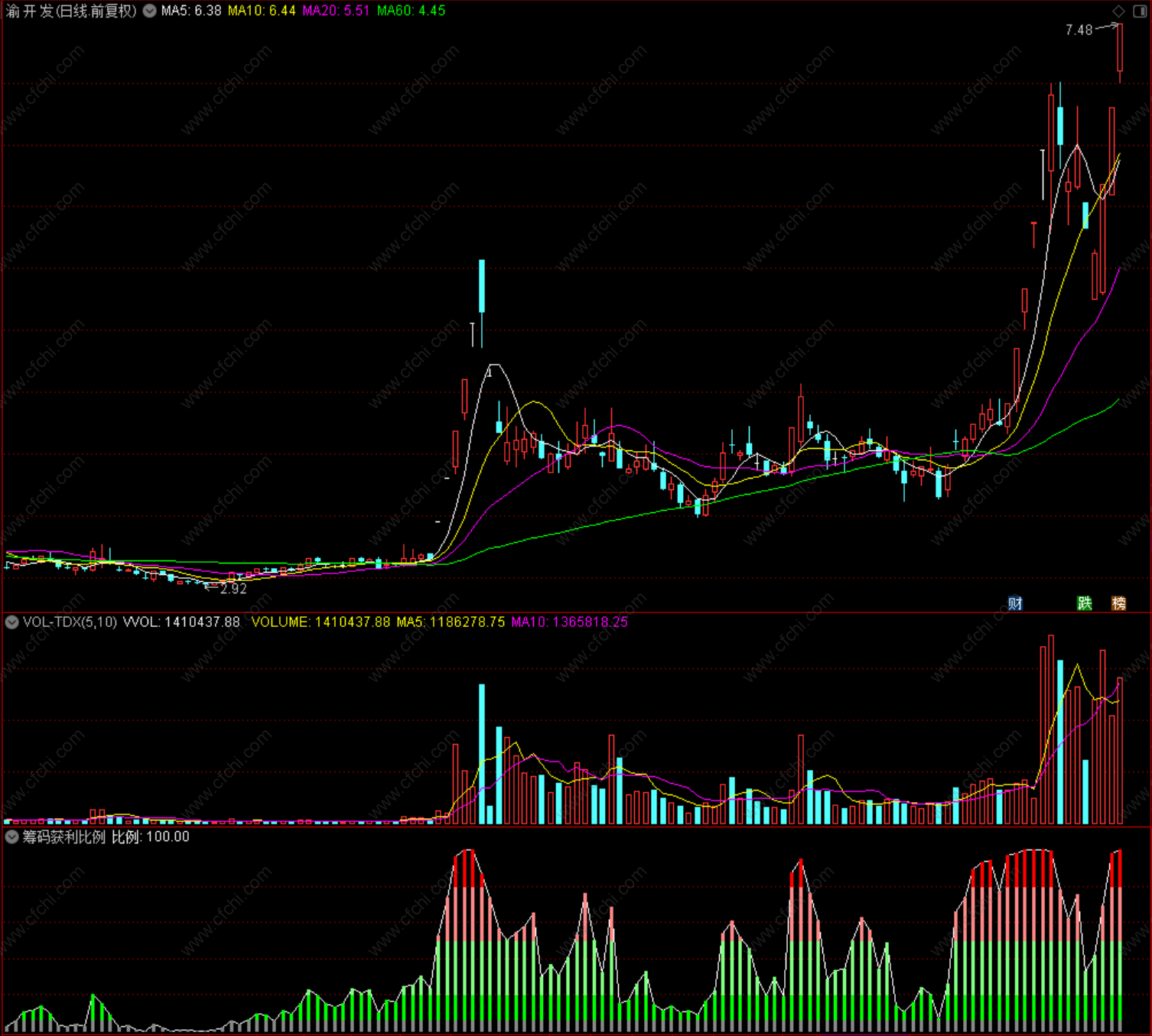Image resolution: width=1152 pixels, height=1036 pixels.
Task: Click the diamond icon in chart corner
Action: tap(1118, 11)
